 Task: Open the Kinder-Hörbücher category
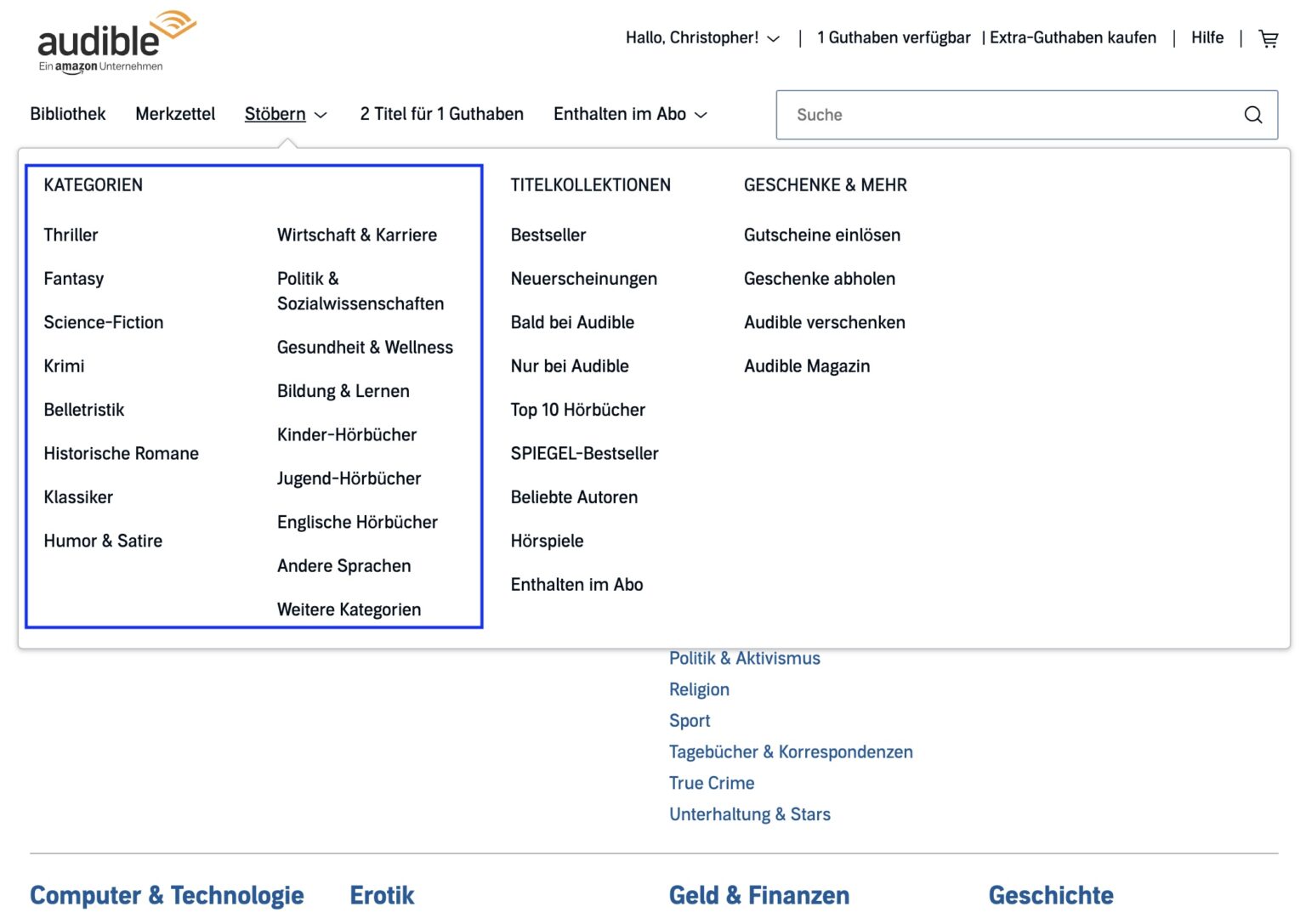347,434
